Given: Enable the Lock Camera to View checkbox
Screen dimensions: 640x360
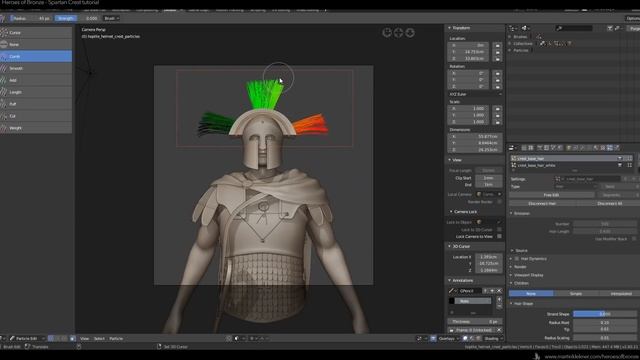Looking at the screenshot, I should click(x=499, y=236).
